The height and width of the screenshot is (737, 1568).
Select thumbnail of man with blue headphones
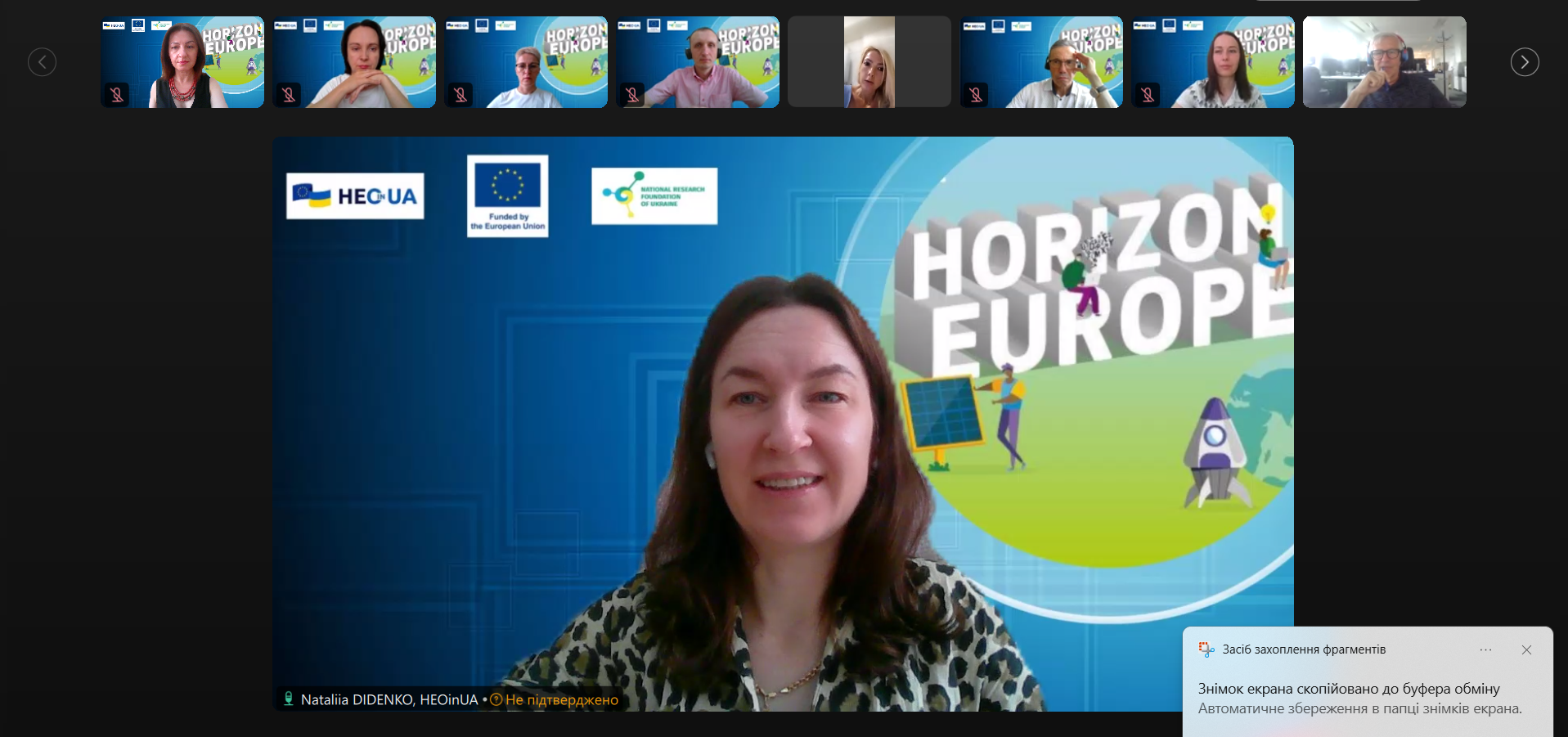click(1385, 62)
